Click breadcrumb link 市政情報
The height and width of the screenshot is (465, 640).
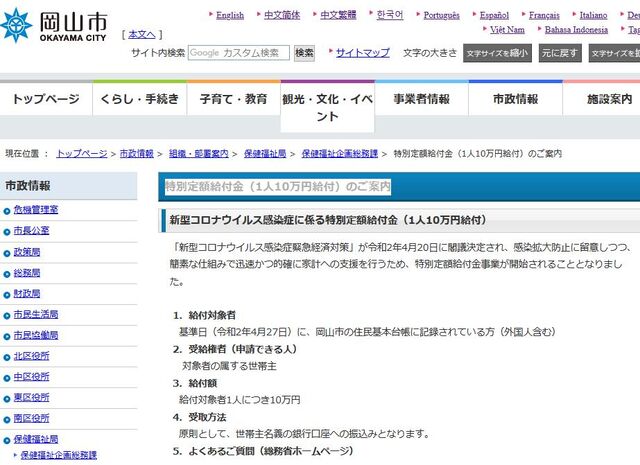136,154
